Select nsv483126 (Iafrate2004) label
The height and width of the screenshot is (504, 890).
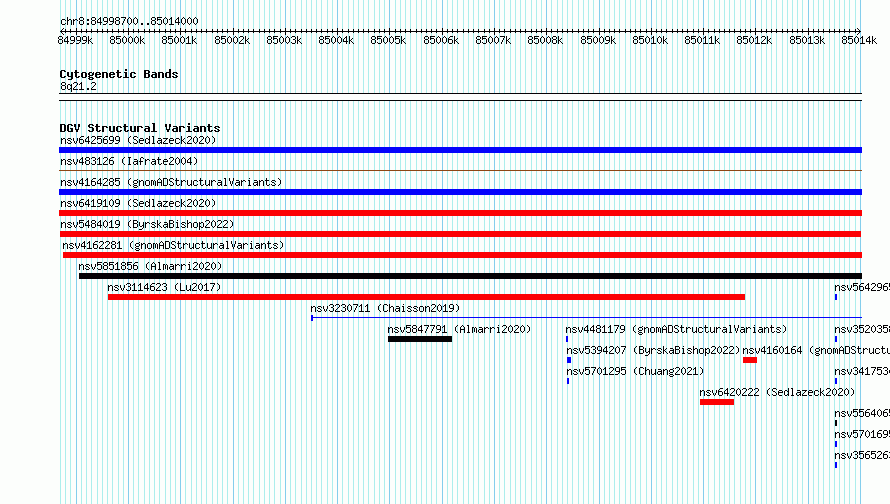(129, 161)
